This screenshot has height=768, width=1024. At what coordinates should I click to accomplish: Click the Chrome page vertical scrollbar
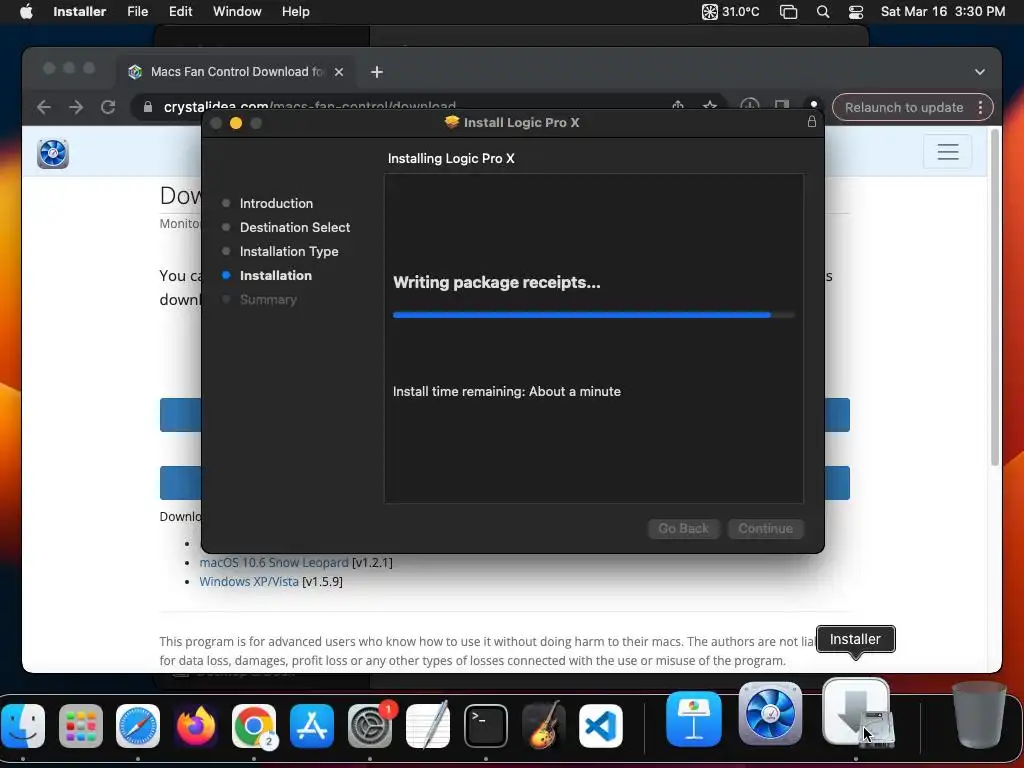(995, 297)
